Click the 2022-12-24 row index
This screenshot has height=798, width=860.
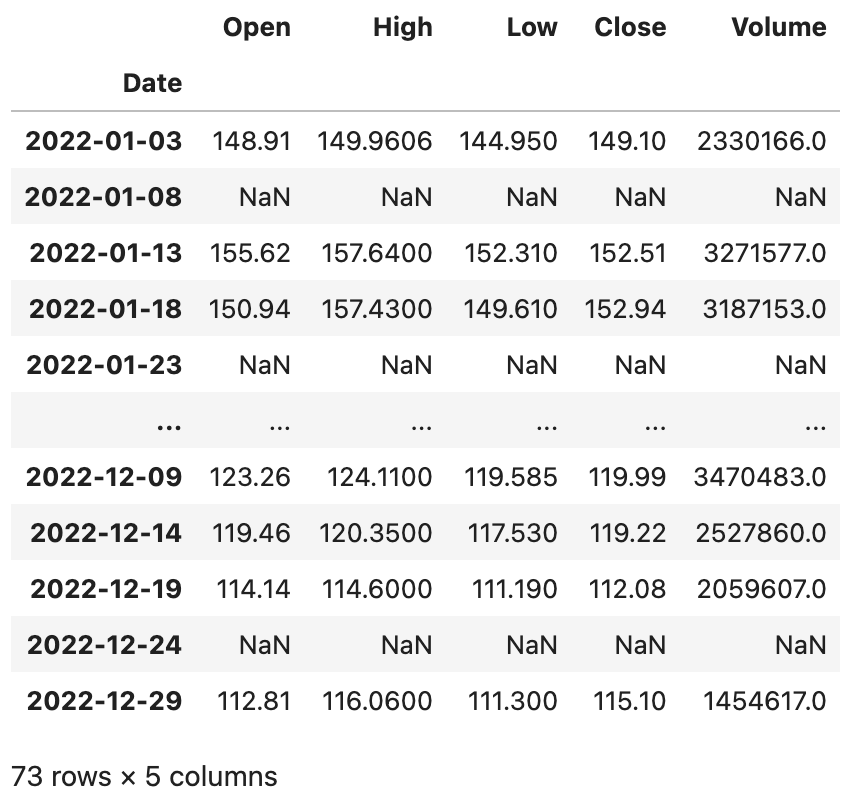(x=104, y=645)
